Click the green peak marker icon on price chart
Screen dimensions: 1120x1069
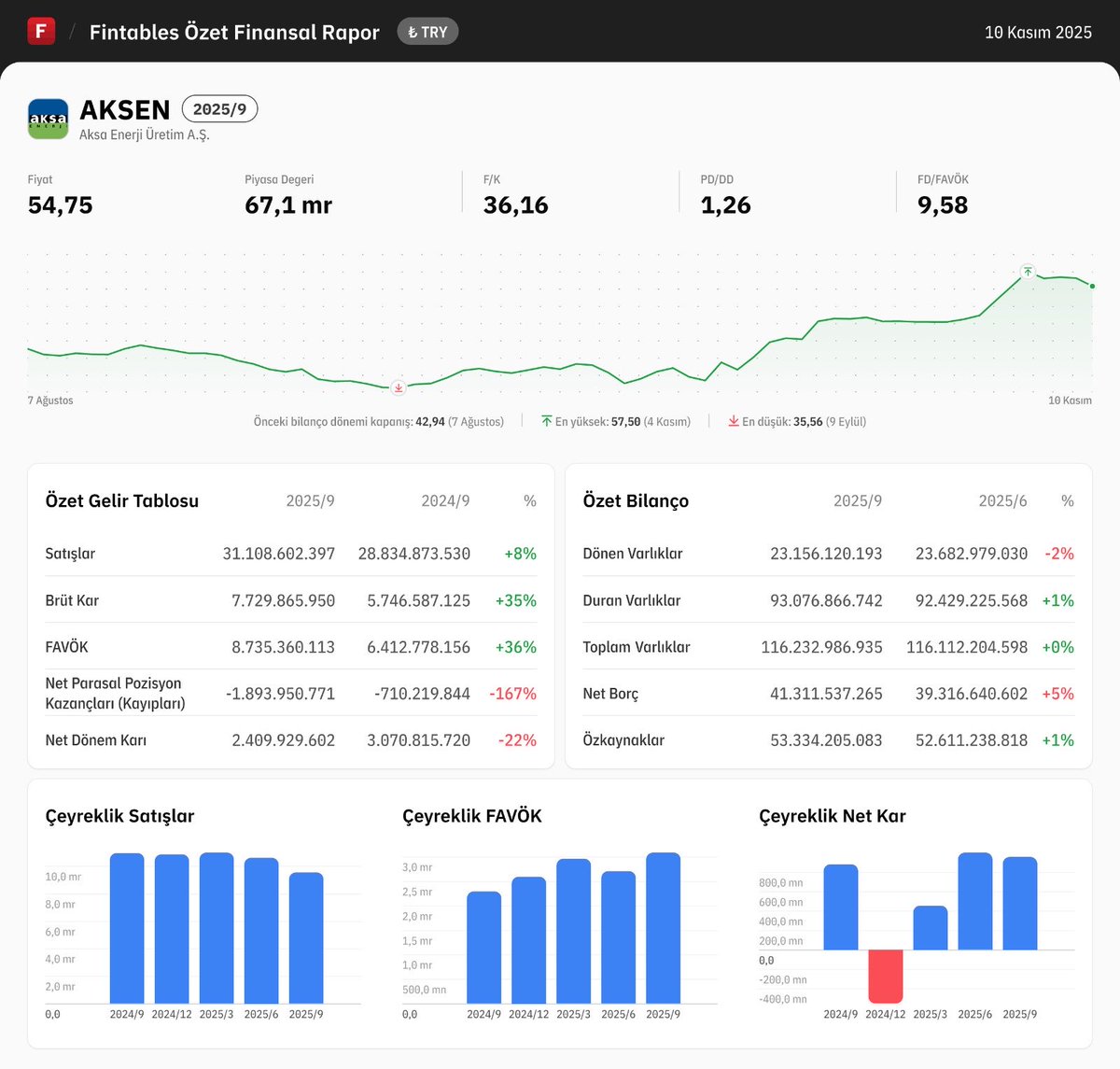1027,272
